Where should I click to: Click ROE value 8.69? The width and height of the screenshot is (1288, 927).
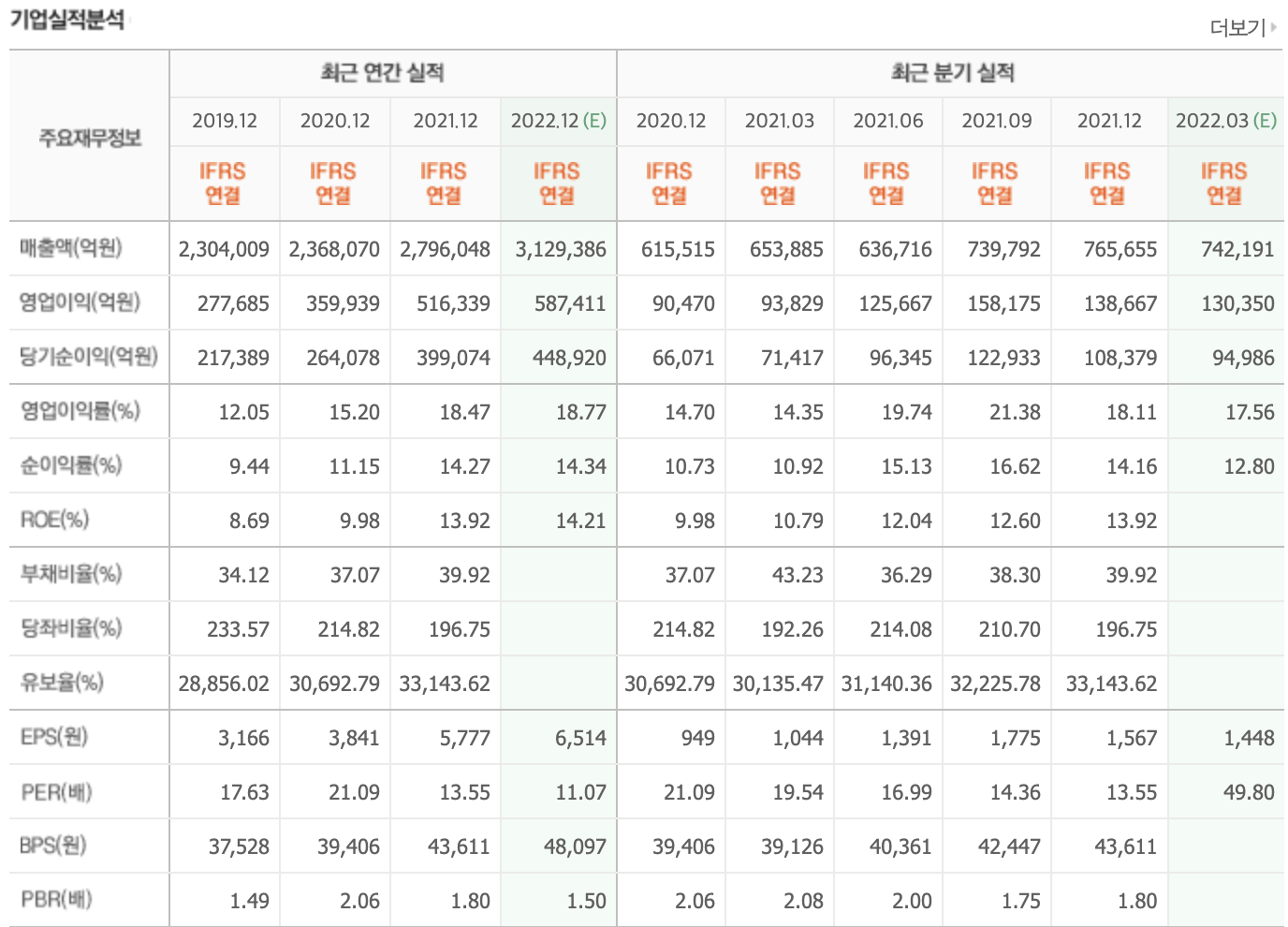coord(249,522)
